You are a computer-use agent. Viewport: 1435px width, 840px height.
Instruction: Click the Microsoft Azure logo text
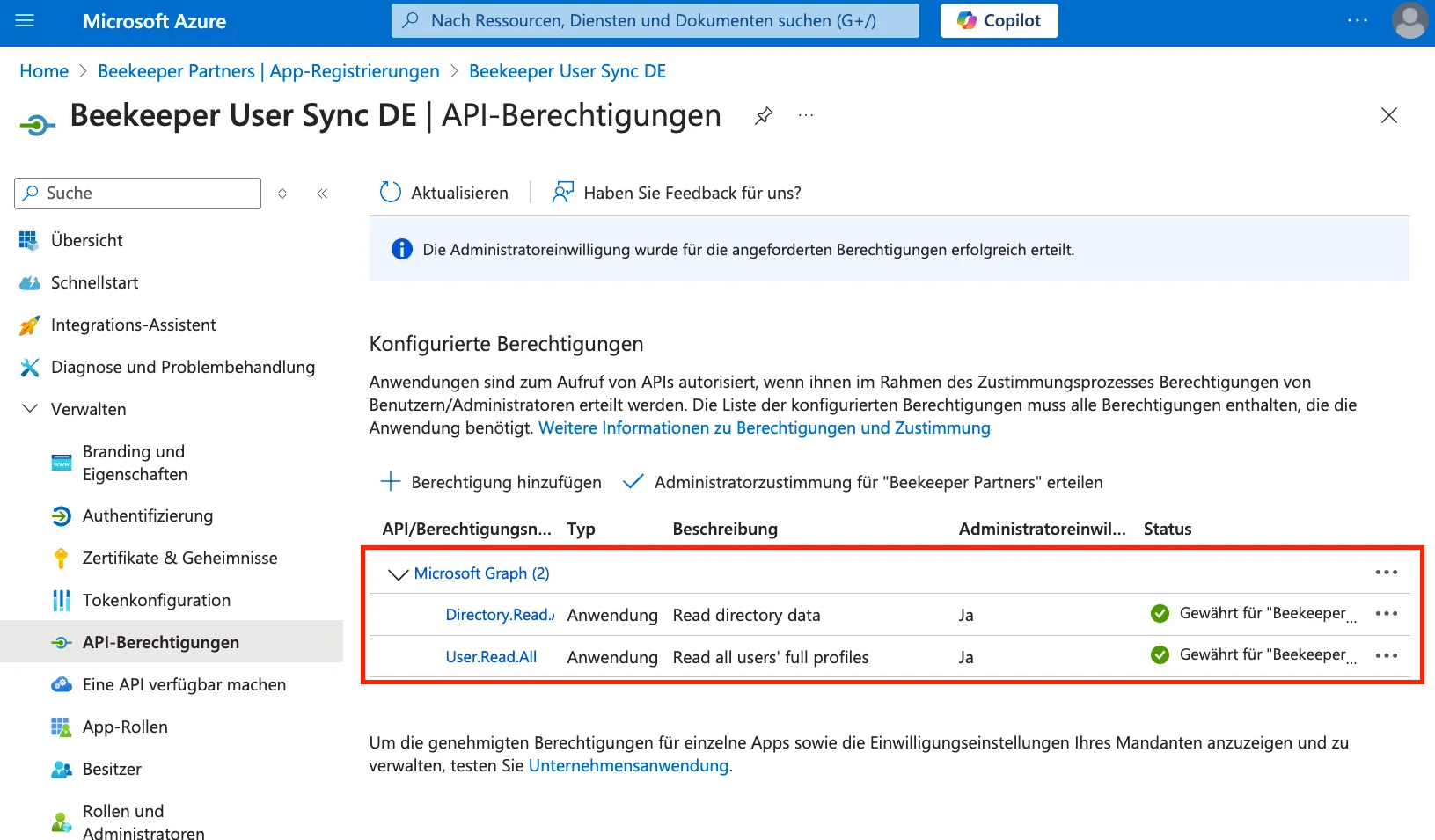coord(155,21)
